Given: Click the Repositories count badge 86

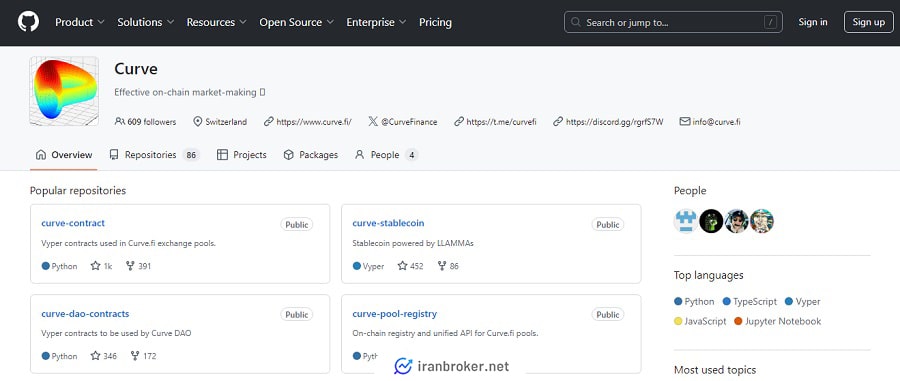Looking at the screenshot, I should (191, 155).
